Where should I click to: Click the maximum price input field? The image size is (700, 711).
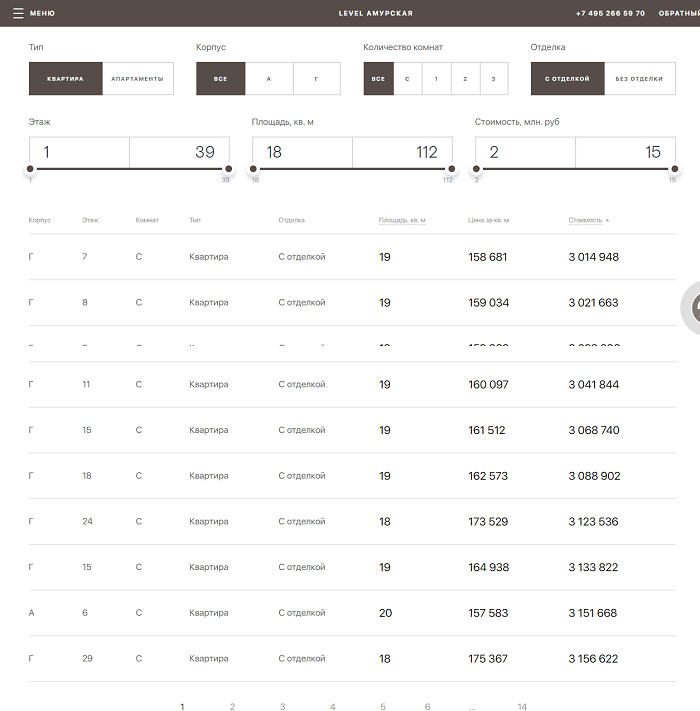[625, 152]
